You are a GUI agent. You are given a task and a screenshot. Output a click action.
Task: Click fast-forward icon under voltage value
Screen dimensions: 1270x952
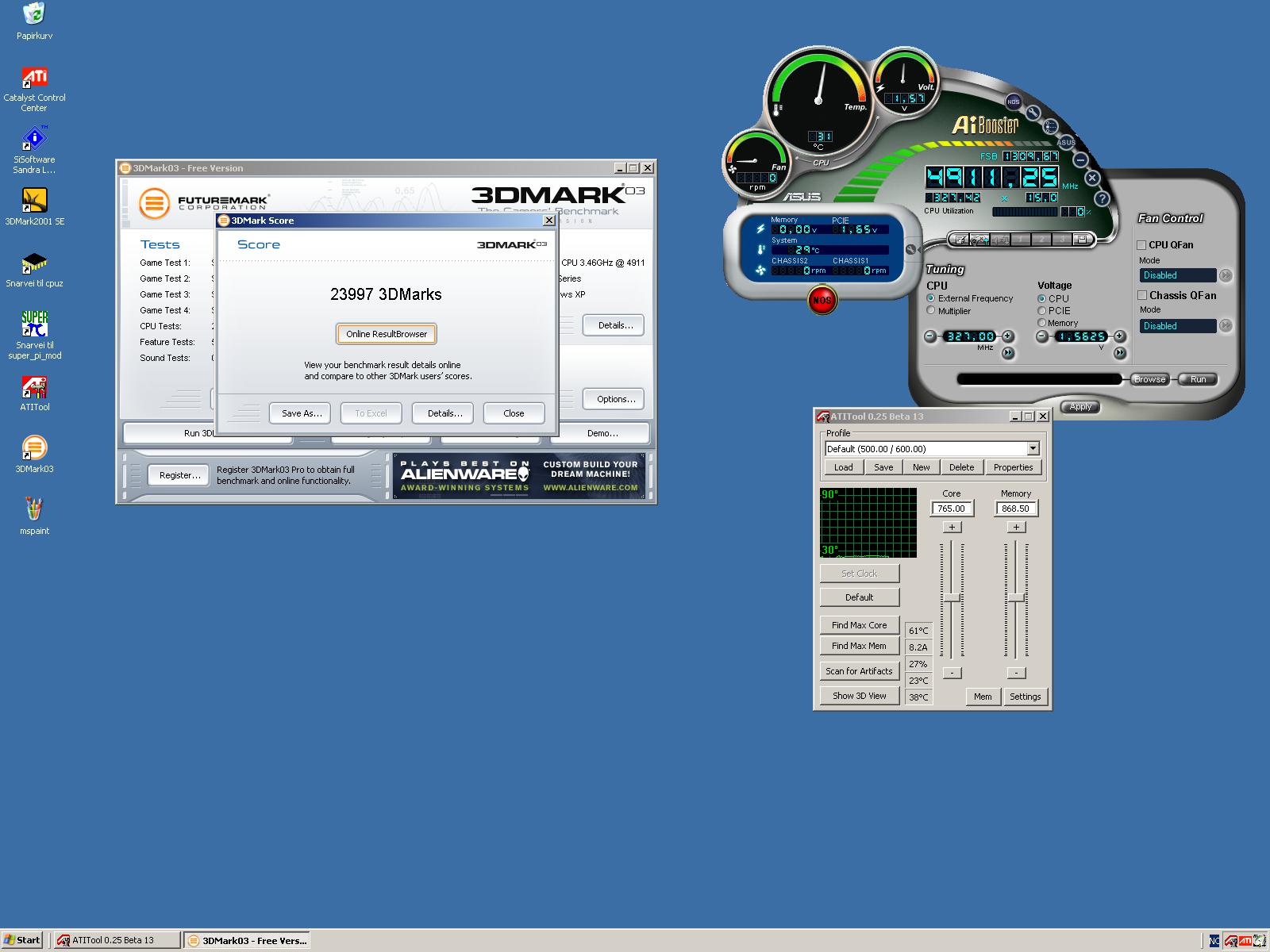[1119, 353]
